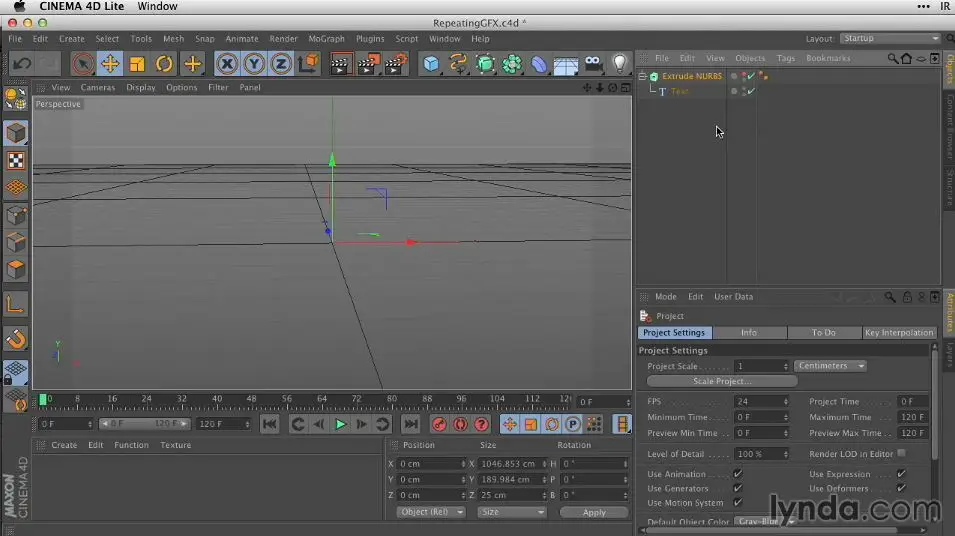Adjust the Level of Detail stepper

click(x=786, y=454)
